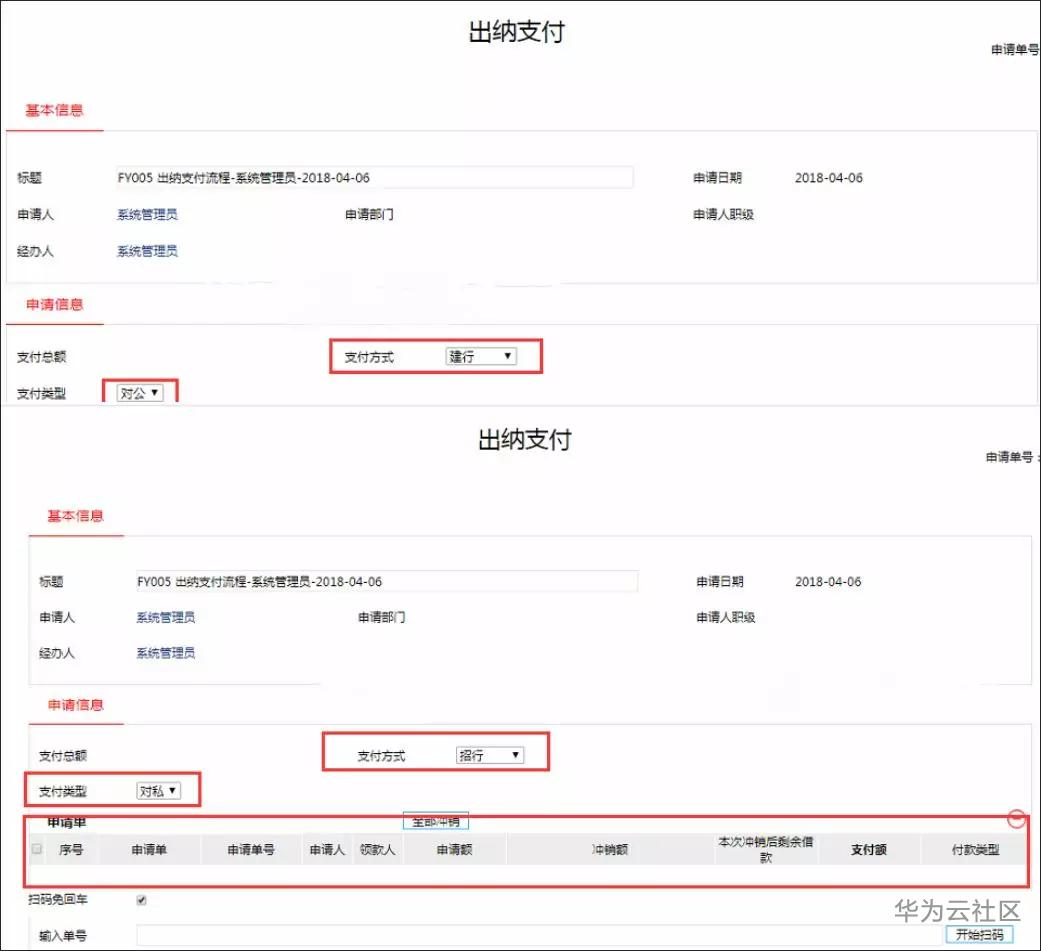Select the 基本信息 tab in the 对私 form
The image size is (1041, 951).
75,515
